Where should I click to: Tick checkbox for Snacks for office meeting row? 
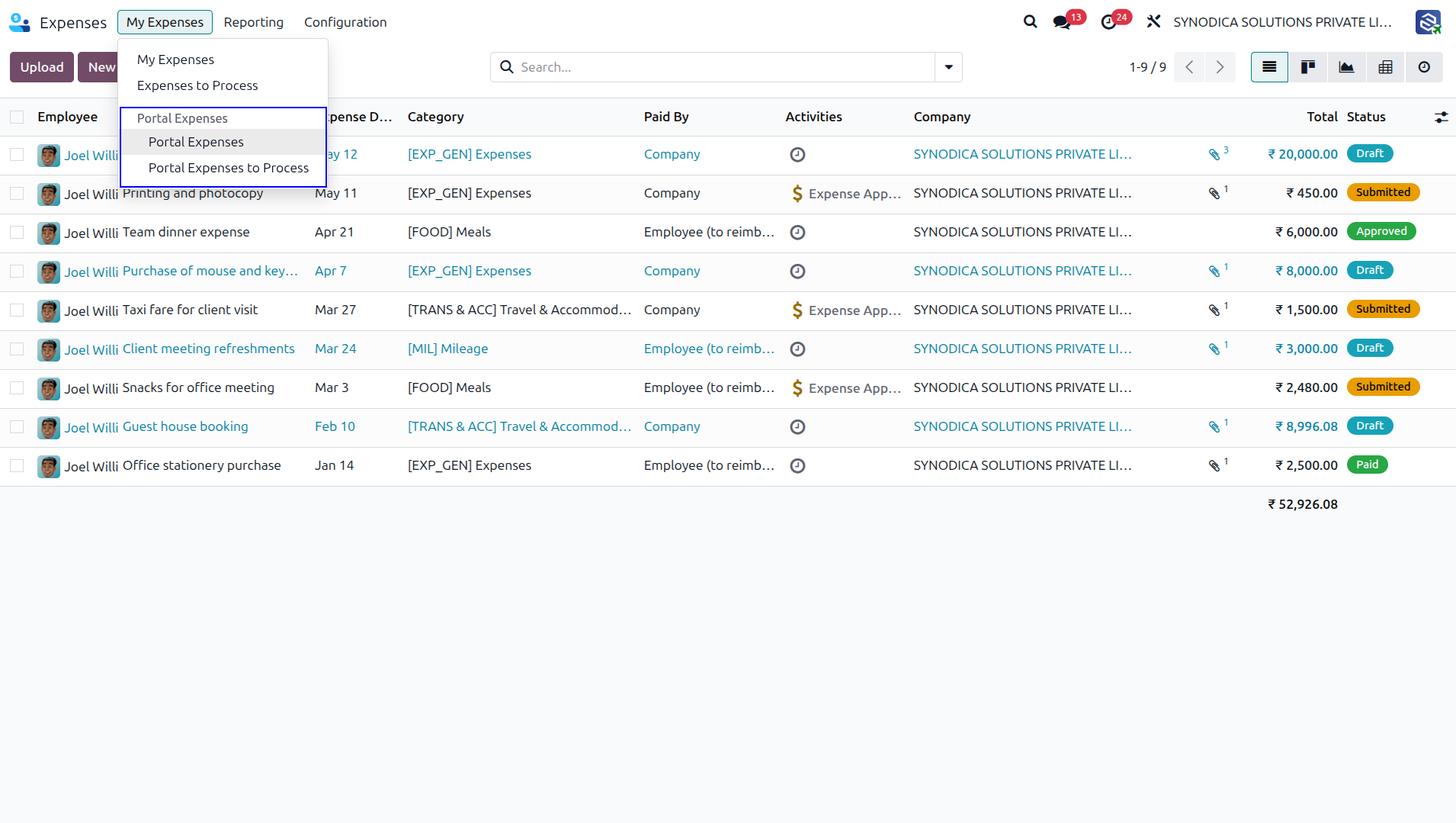point(17,388)
